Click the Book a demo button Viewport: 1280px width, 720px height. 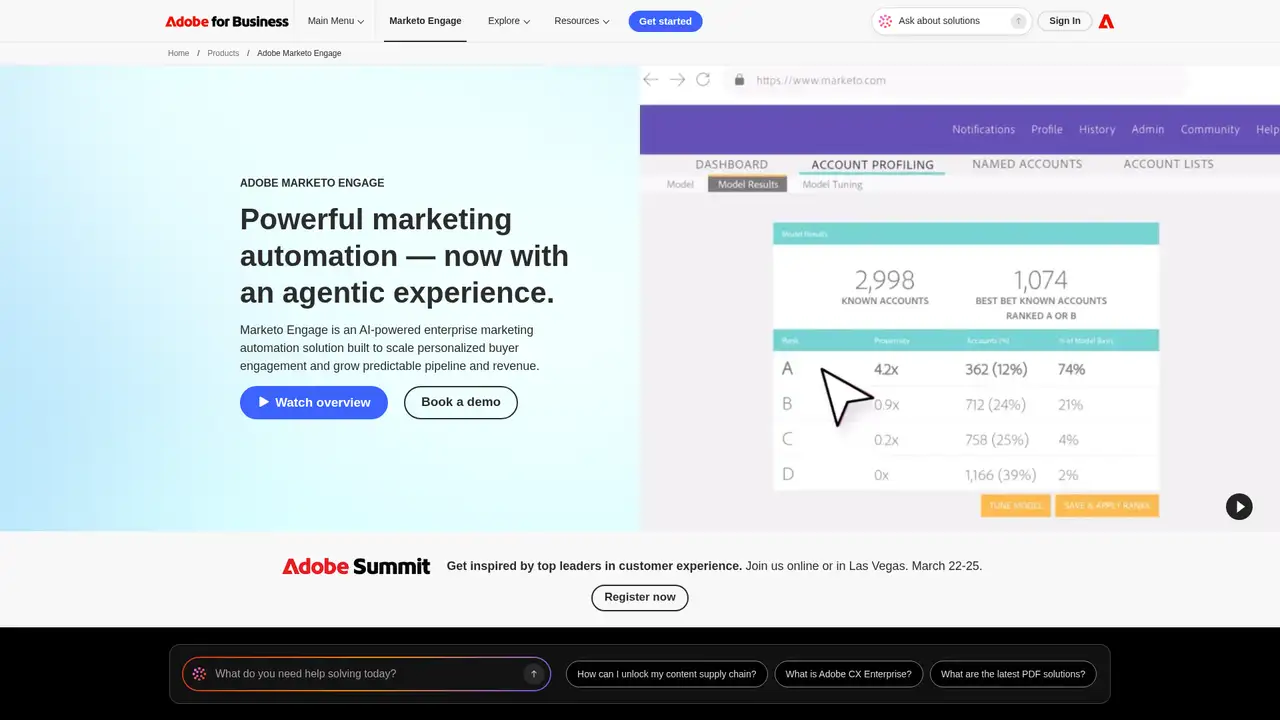click(461, 402)
